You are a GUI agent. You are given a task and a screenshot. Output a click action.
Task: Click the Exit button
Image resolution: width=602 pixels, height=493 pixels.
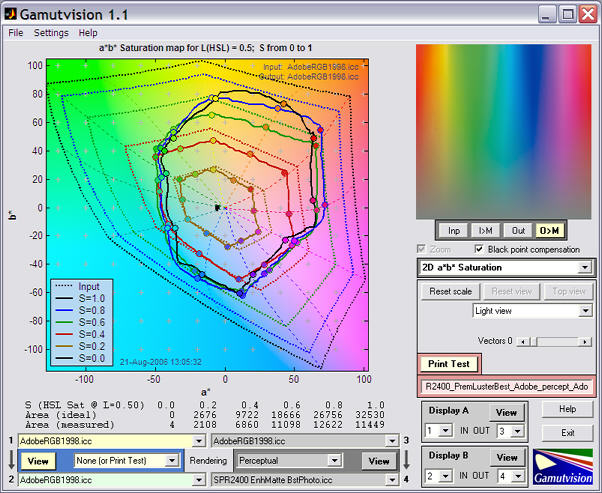pyautogui.click(x=568, y=433)
